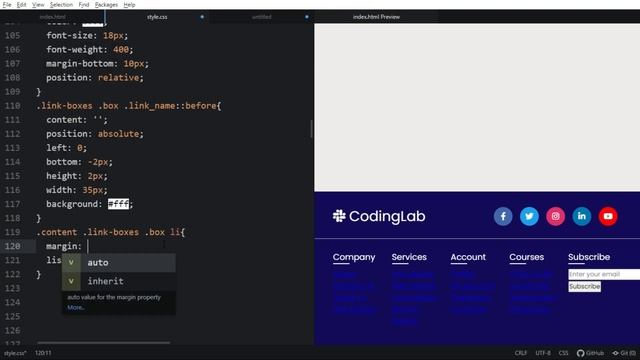
Task: Switch to the index.html tab
Action: coord(53,17)
